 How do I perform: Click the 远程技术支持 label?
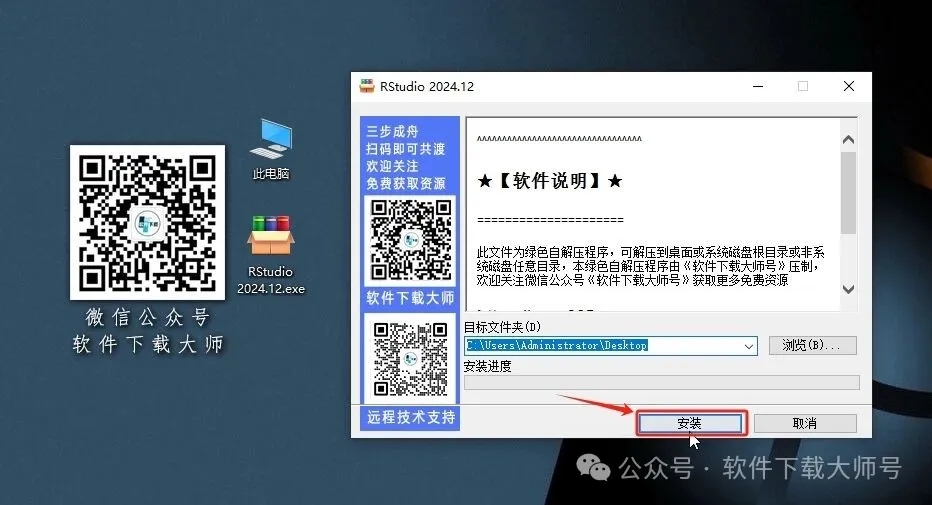pyautogui.click(x=411, y=417)
